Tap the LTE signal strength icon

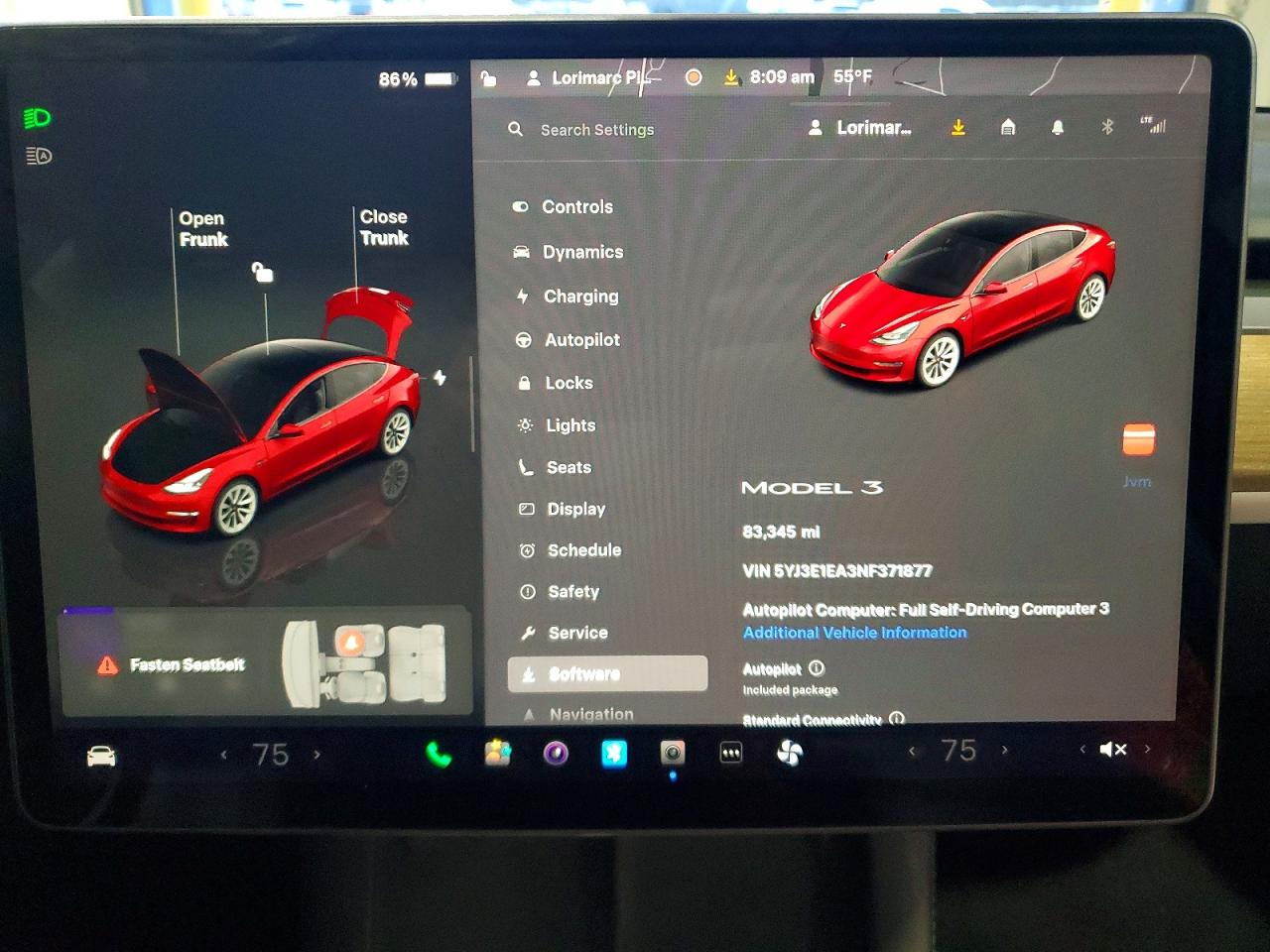click(1153, 125)
